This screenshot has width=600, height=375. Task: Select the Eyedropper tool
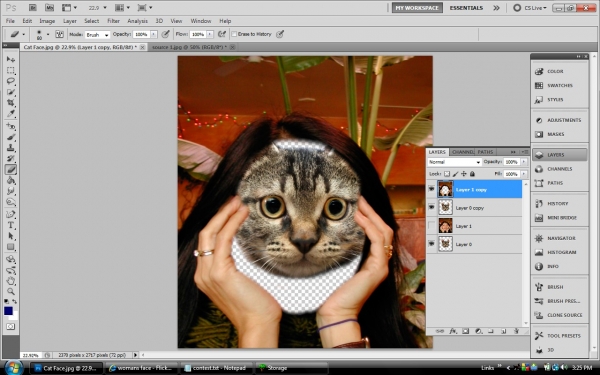click(11, 114)
